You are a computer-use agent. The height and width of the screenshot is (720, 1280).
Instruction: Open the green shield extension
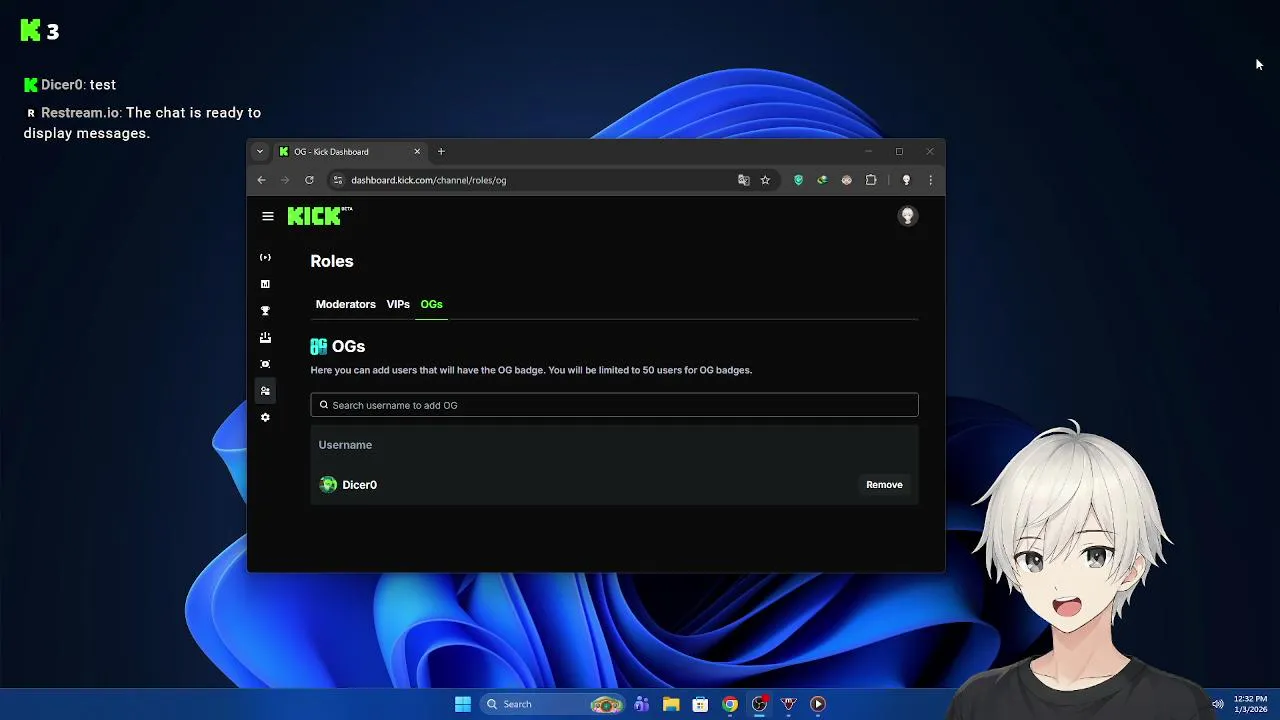tap(798, 180)
